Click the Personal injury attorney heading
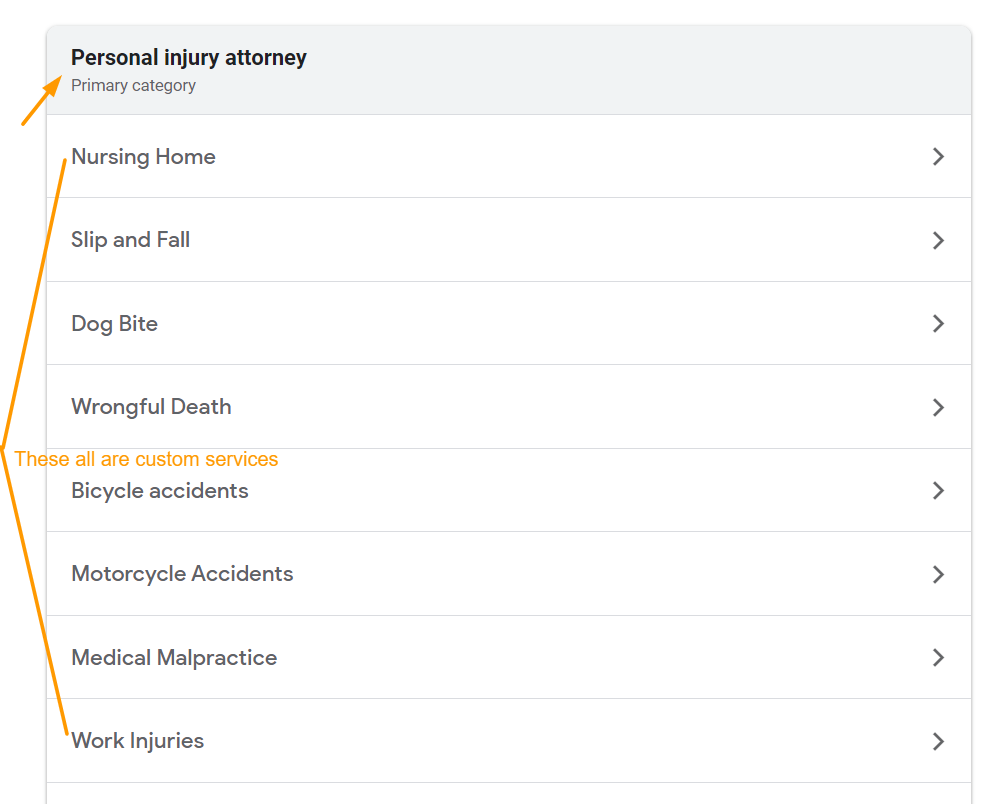Viewport: 981px width, 804px height. click(189, 58)
